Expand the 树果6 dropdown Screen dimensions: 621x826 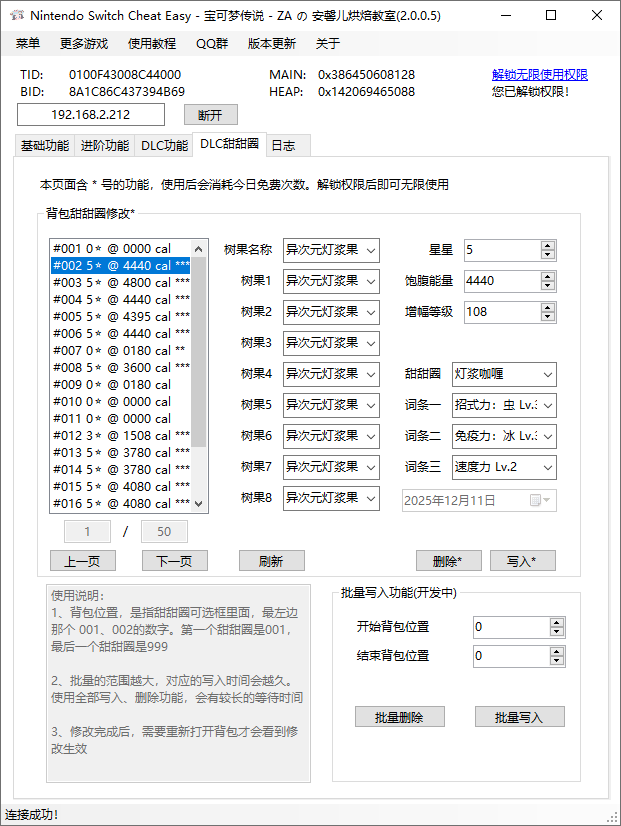pos(371,437)
